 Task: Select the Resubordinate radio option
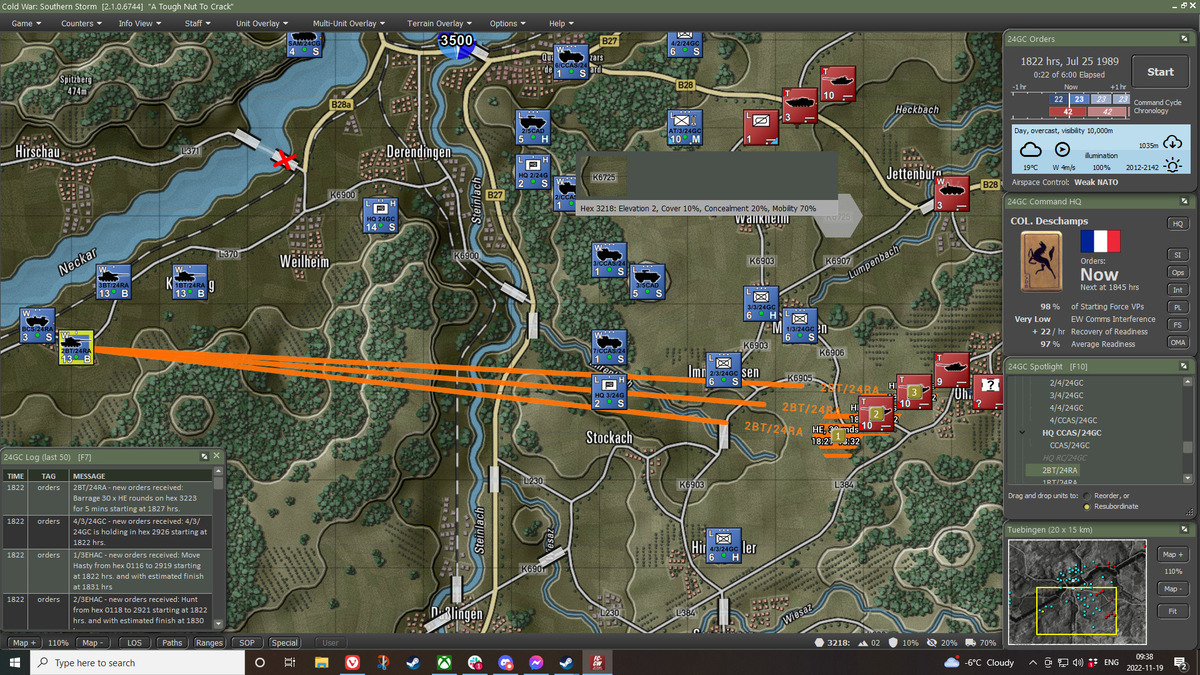coord(1087,506)
